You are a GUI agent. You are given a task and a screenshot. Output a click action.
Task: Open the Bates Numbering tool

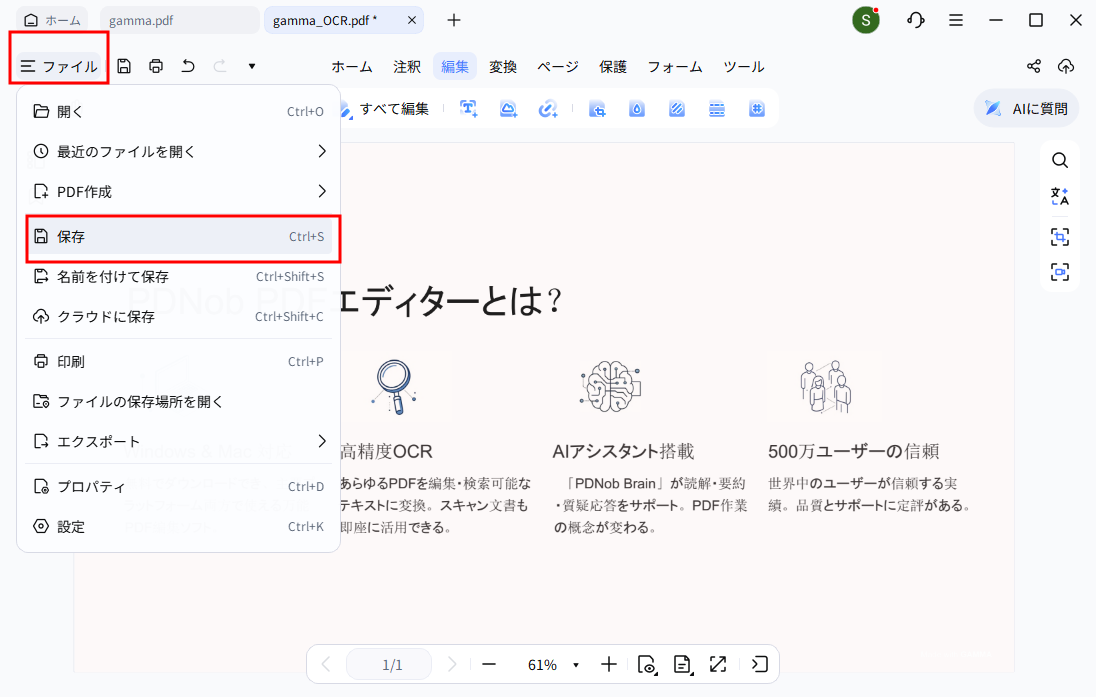click(757, 108)
